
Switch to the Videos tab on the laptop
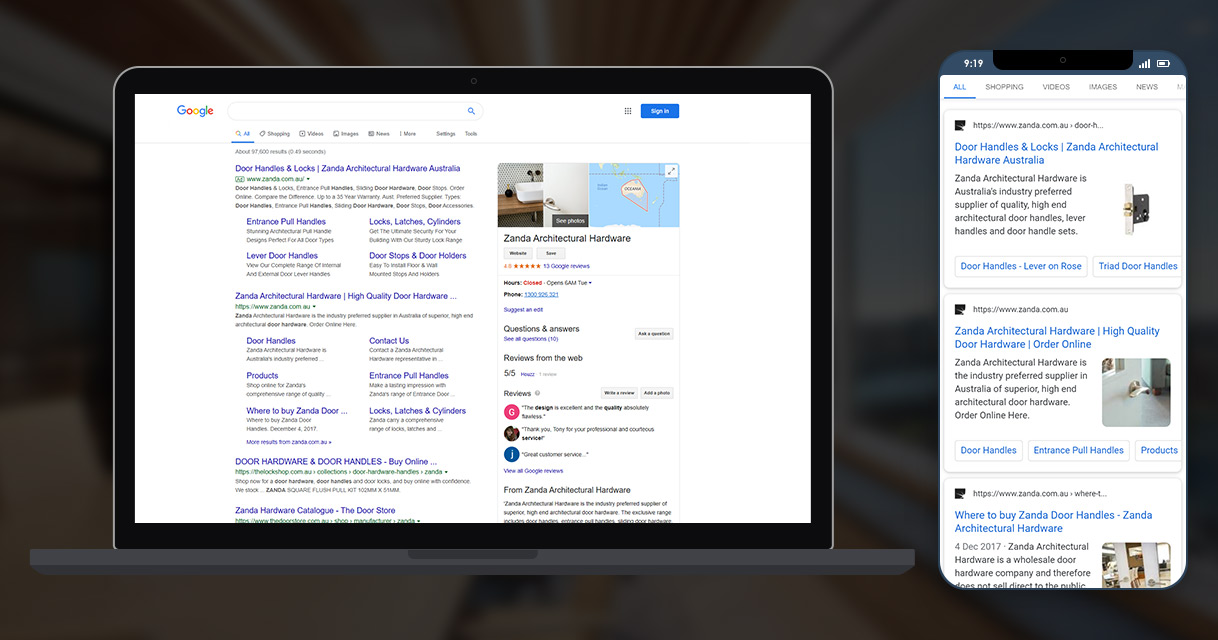(x=312, y=133)
